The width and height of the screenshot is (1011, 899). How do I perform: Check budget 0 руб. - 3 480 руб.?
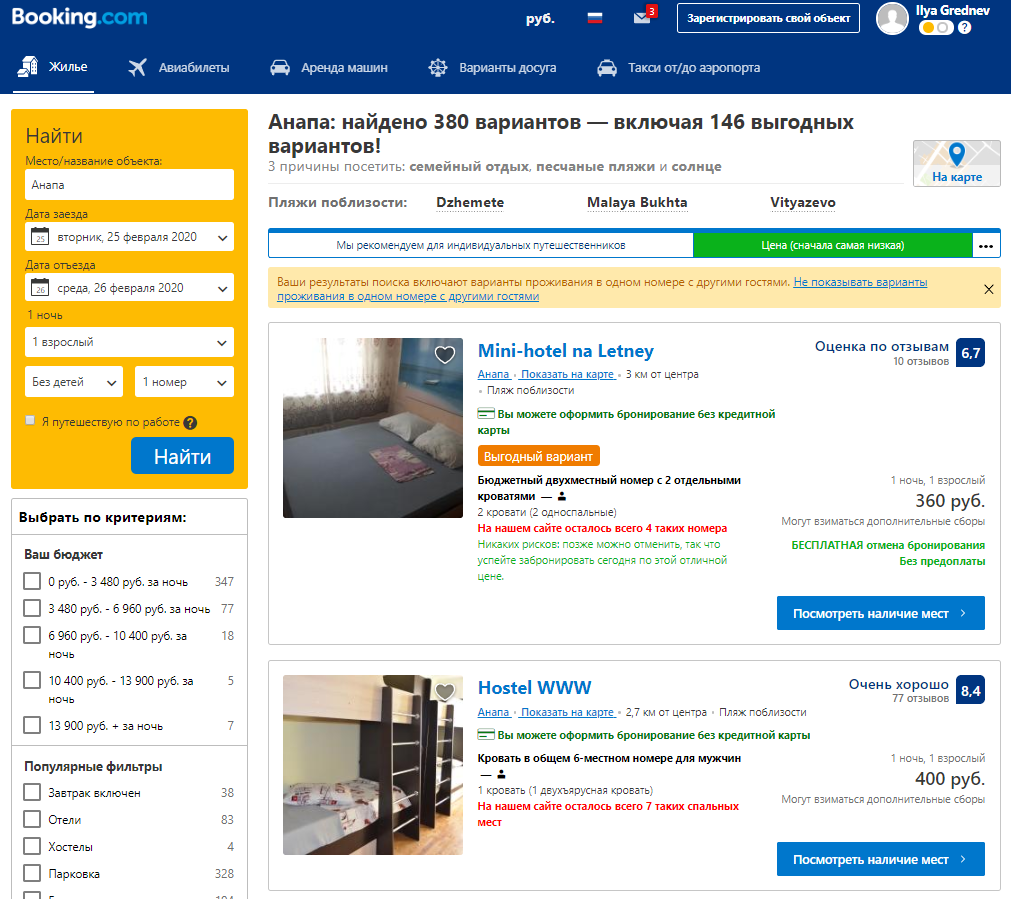tap(32, 581)
